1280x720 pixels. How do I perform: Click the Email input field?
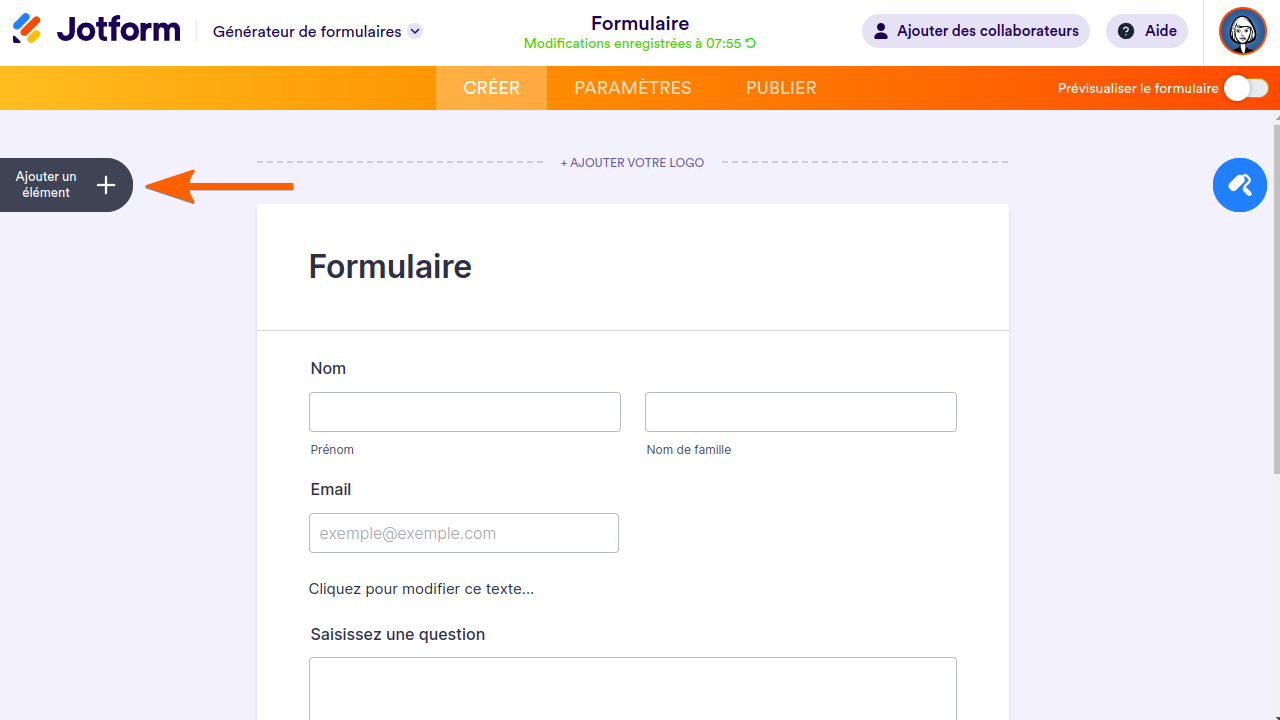(x=464, y=533)
